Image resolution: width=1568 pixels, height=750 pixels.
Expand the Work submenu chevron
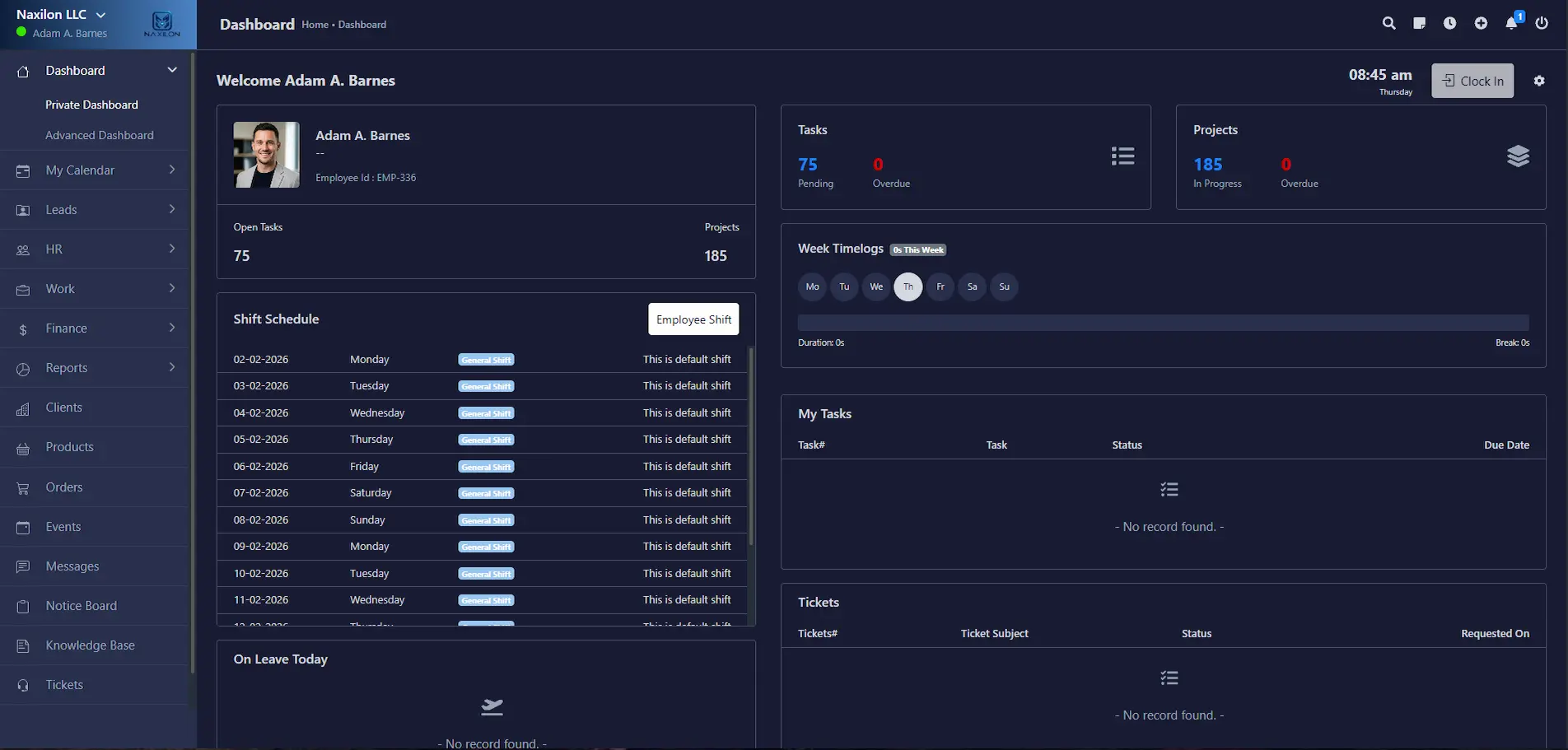pyautogui.click(x=172, y=288)
